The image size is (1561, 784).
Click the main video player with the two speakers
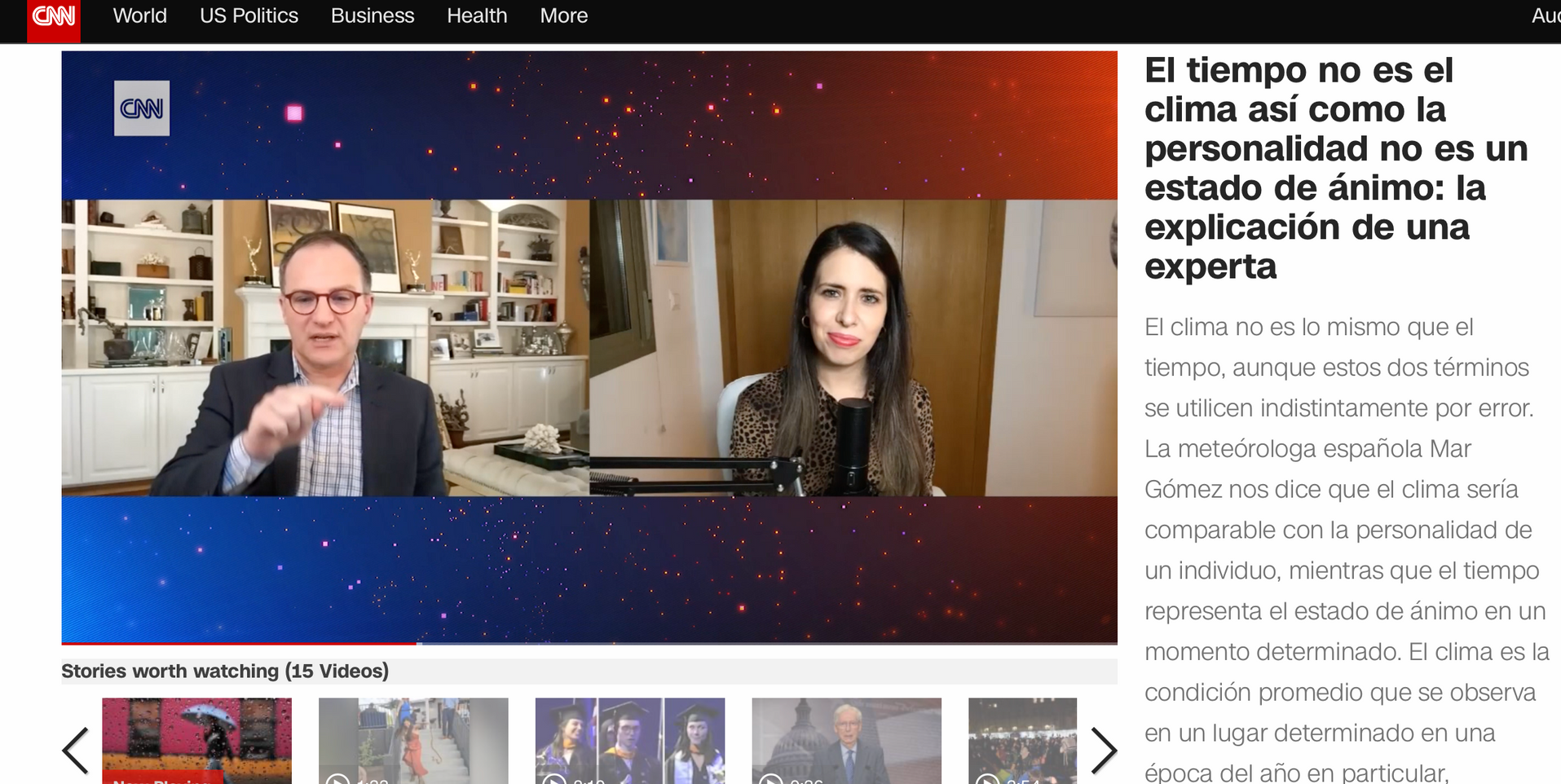(x=589, y=347)
